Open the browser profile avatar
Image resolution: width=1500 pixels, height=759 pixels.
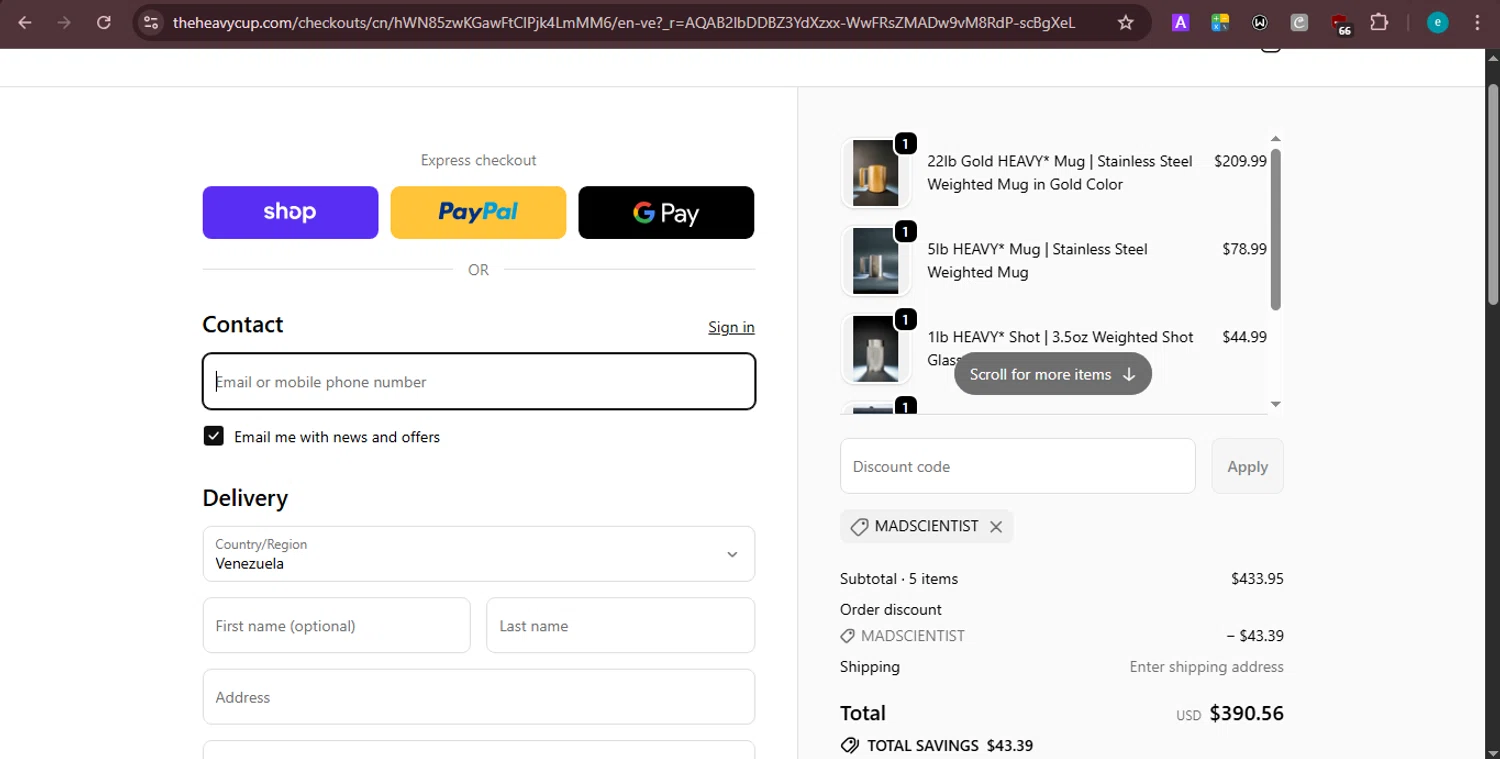click(1437, 22)
